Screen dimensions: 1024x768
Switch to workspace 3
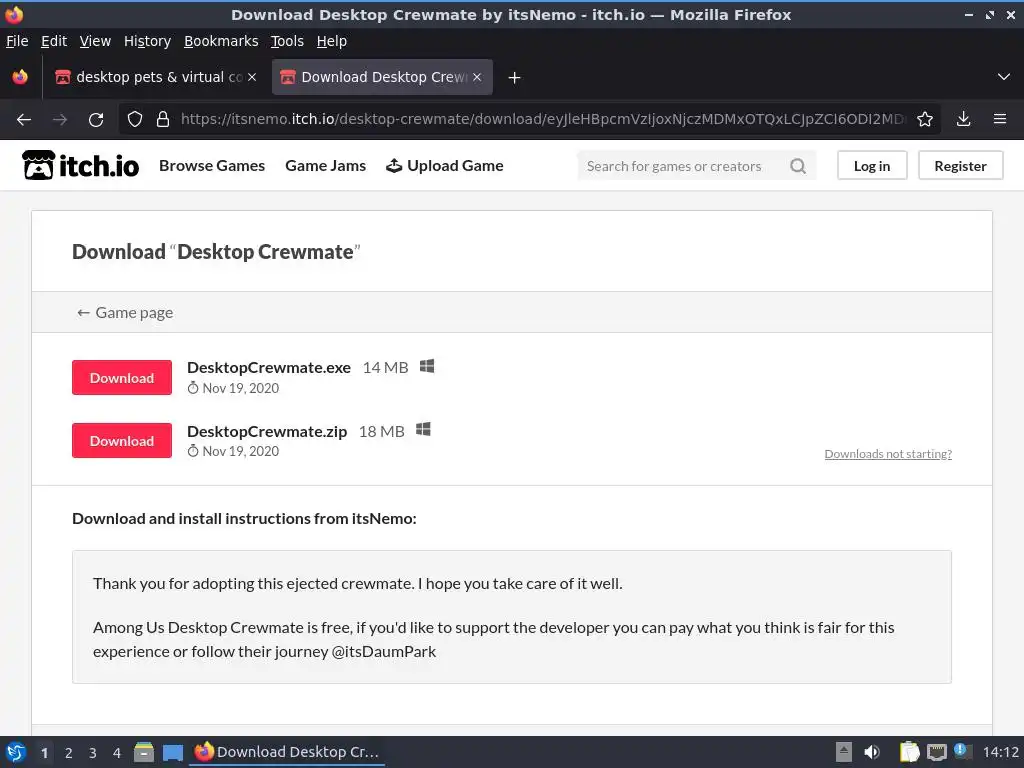coord(93,753)
